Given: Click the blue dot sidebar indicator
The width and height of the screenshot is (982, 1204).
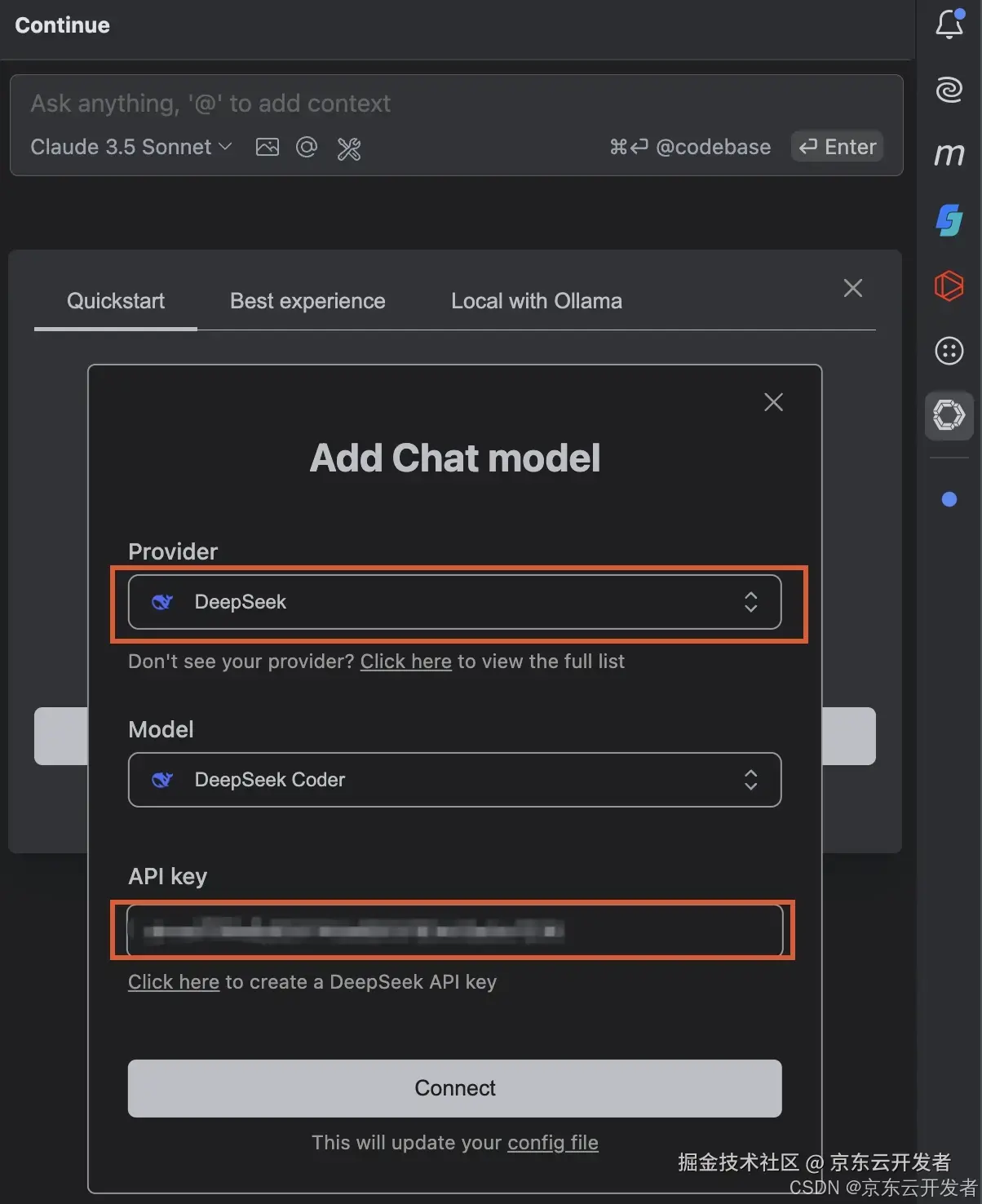Looking at the screenshot, I should pyautogui.click(x=949, y=499).
